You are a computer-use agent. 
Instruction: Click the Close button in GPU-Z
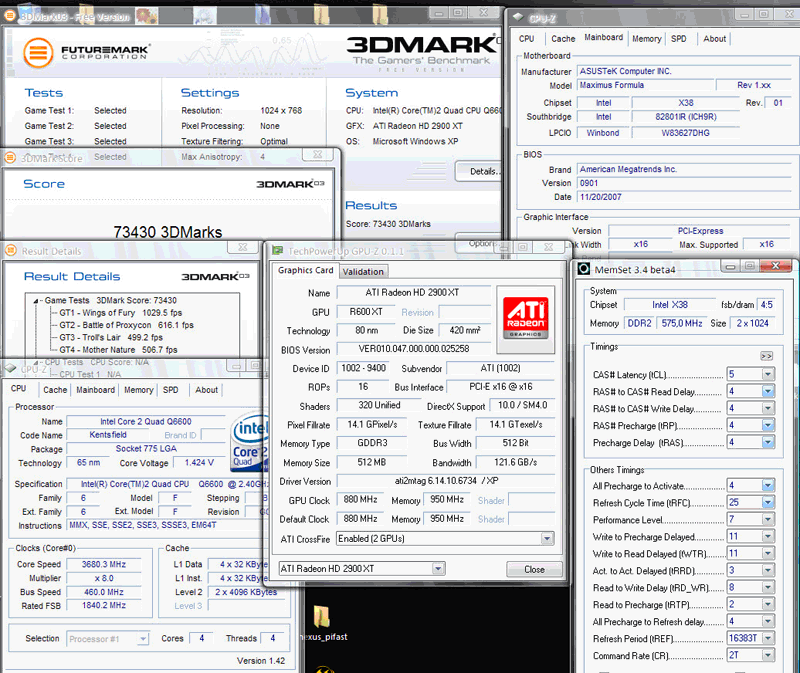click(x=534, y=569)
